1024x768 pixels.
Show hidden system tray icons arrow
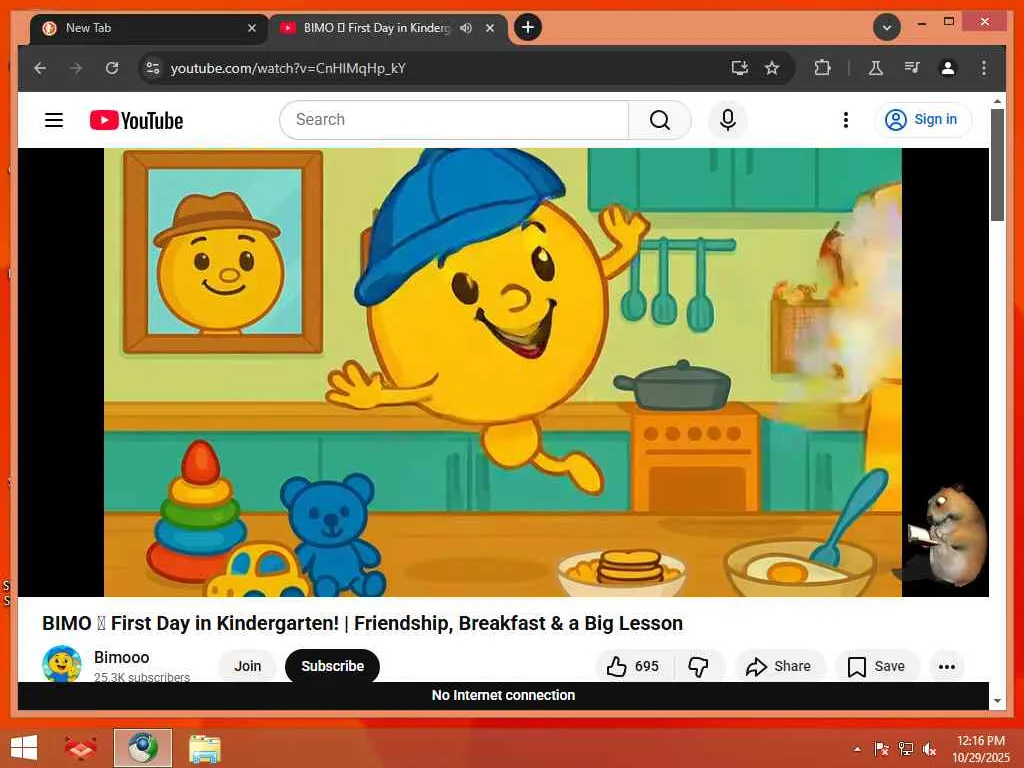point(857,749)
